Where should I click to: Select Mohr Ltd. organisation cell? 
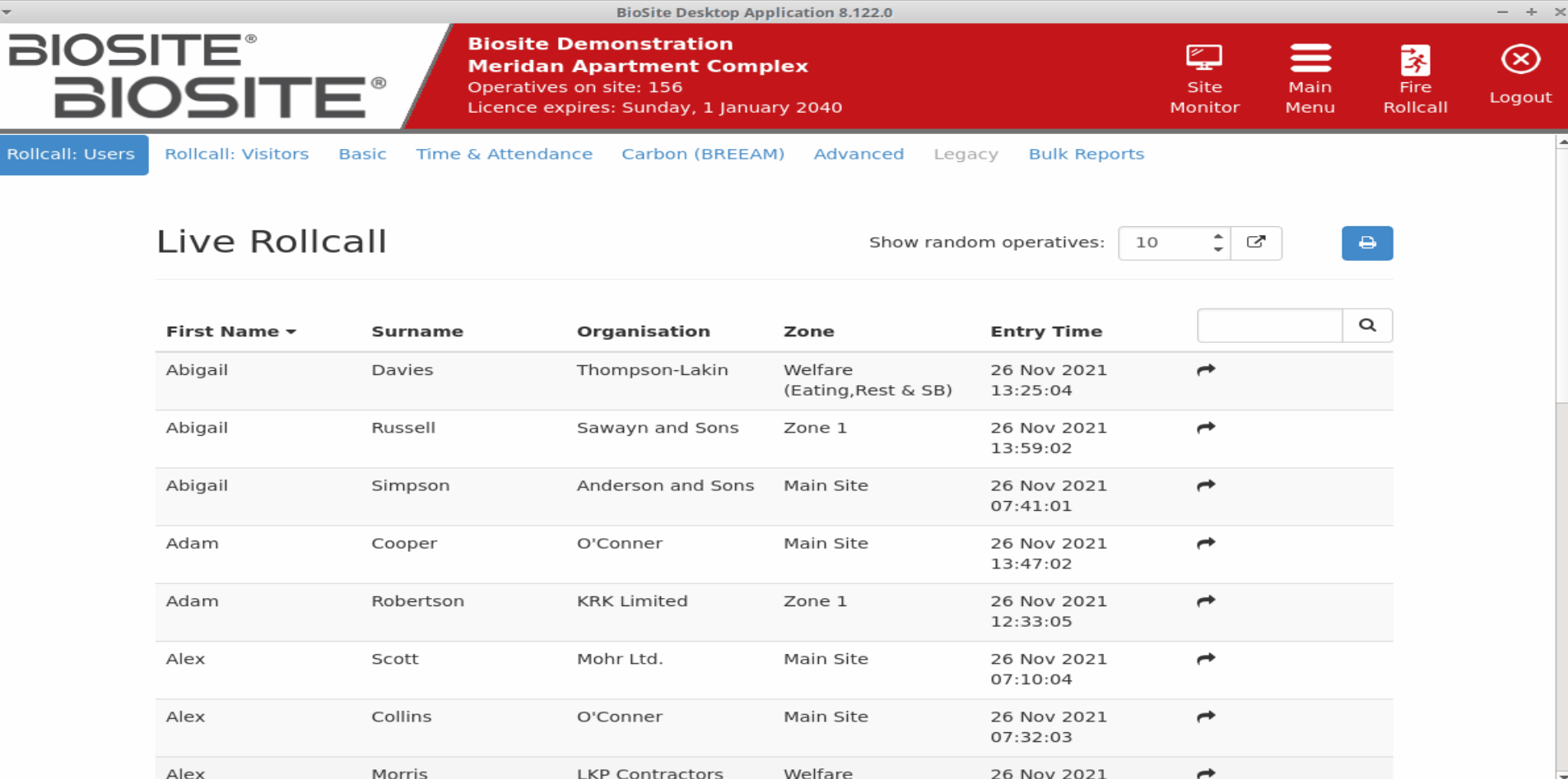tap(620, 659)
